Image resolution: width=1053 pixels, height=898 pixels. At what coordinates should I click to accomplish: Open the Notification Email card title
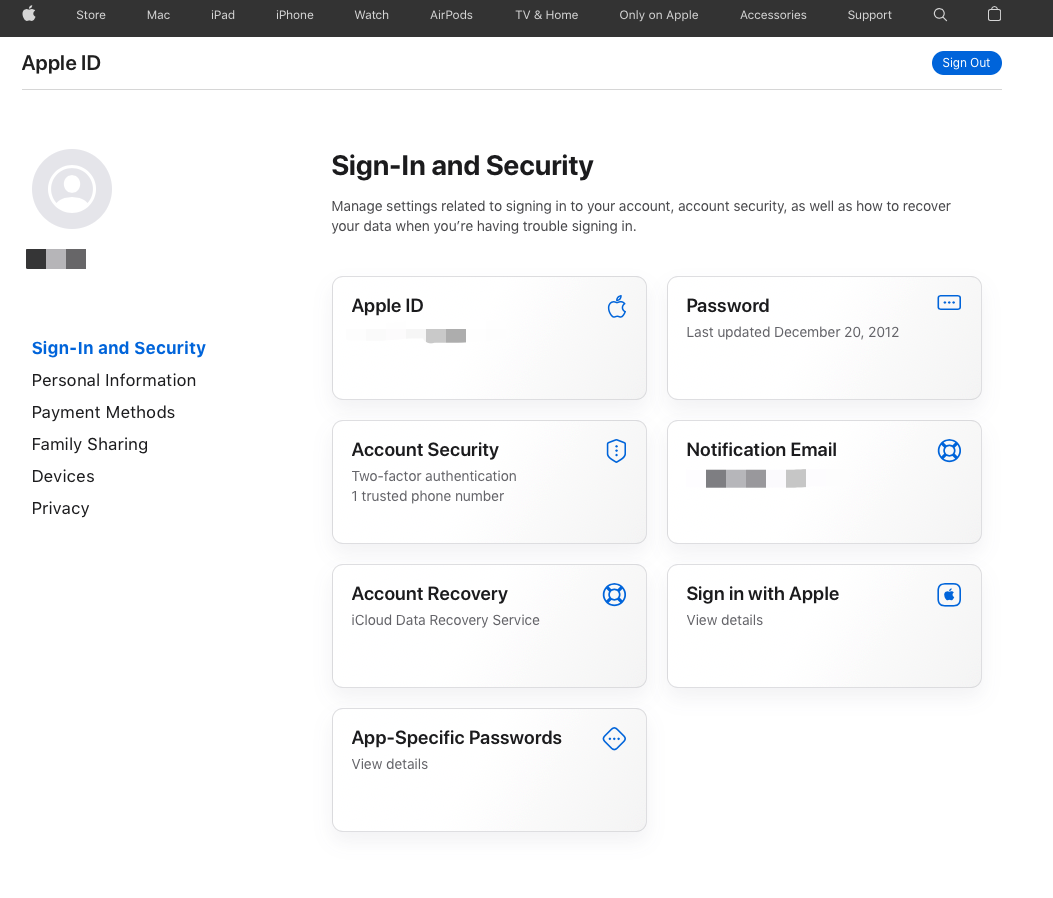pos(762,449)
